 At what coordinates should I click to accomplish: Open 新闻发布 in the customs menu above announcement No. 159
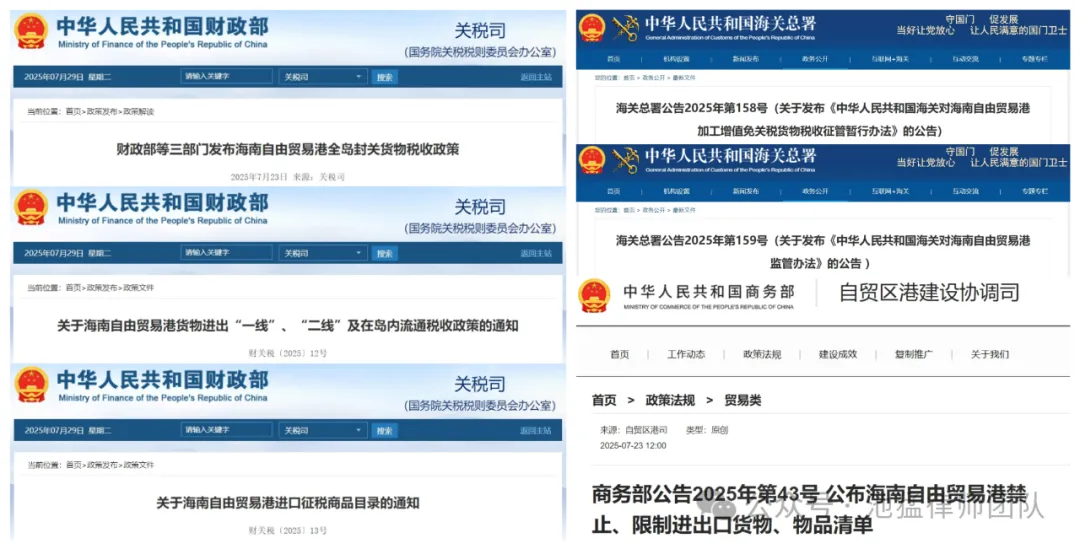(x=746, y=191)
